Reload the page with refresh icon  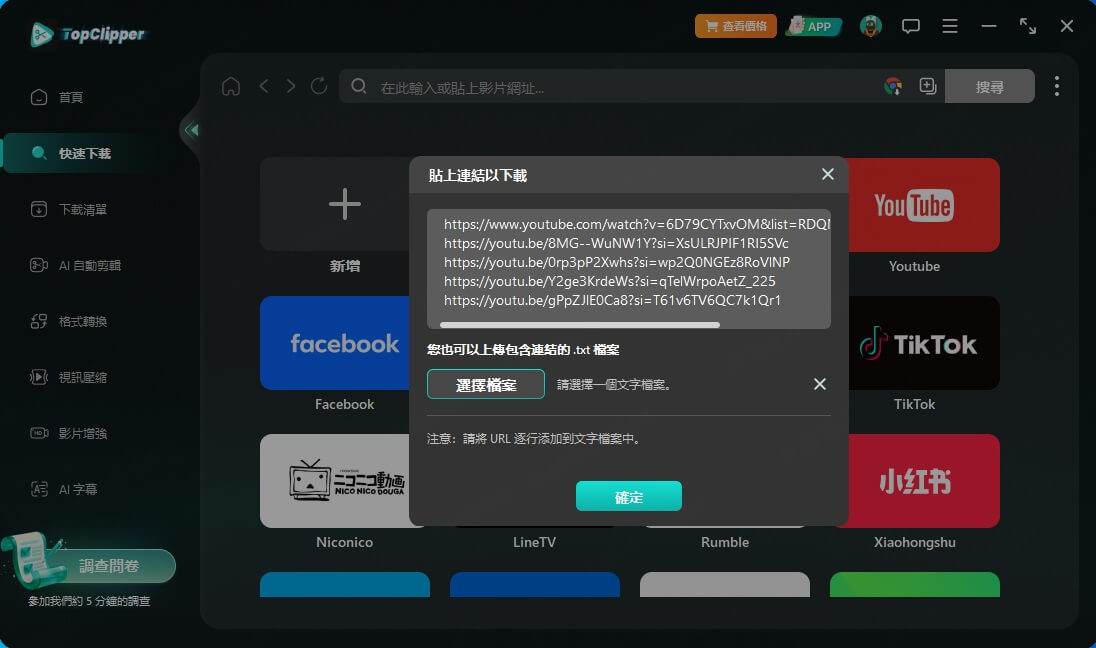319,86
